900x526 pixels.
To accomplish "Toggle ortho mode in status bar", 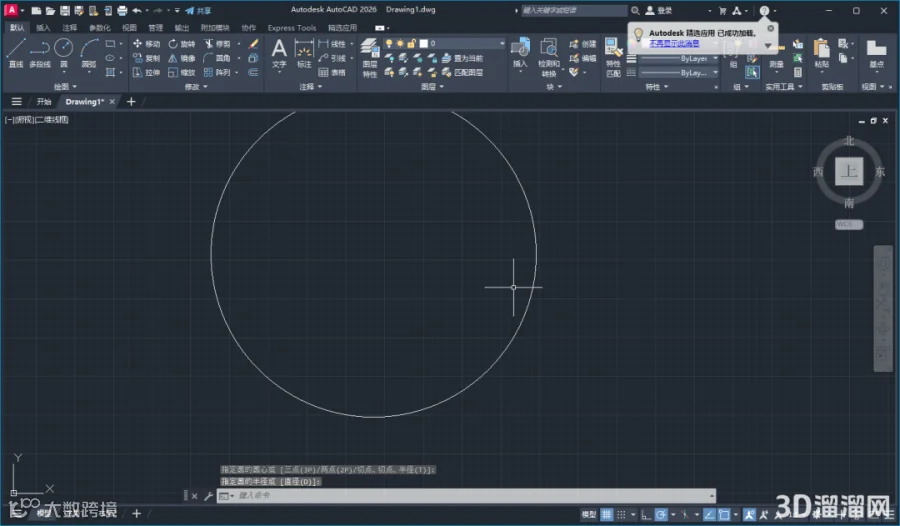I will pyautogui.click(x=646, y=515).
